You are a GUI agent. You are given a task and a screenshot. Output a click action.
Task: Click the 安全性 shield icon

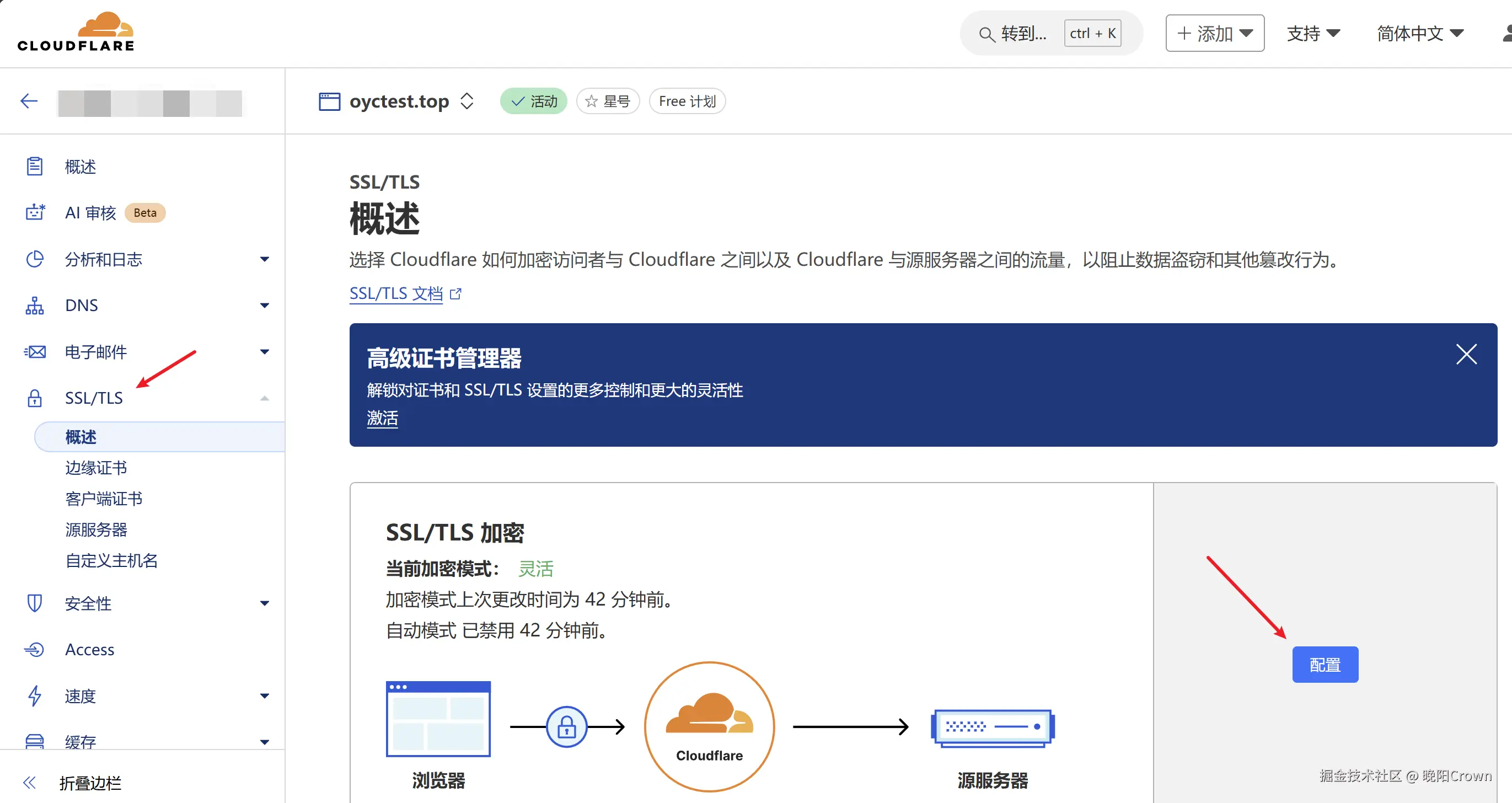point(35,603)
